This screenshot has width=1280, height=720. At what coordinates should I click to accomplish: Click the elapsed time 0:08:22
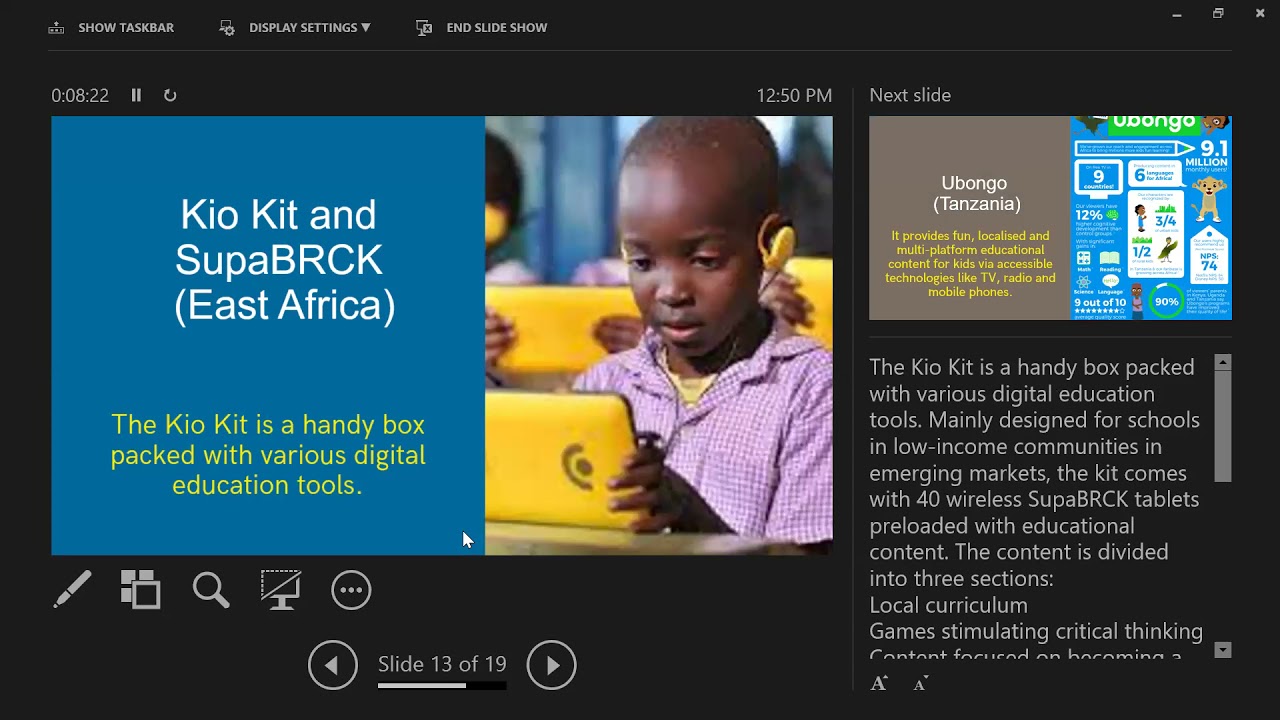[x=80, y=96]
